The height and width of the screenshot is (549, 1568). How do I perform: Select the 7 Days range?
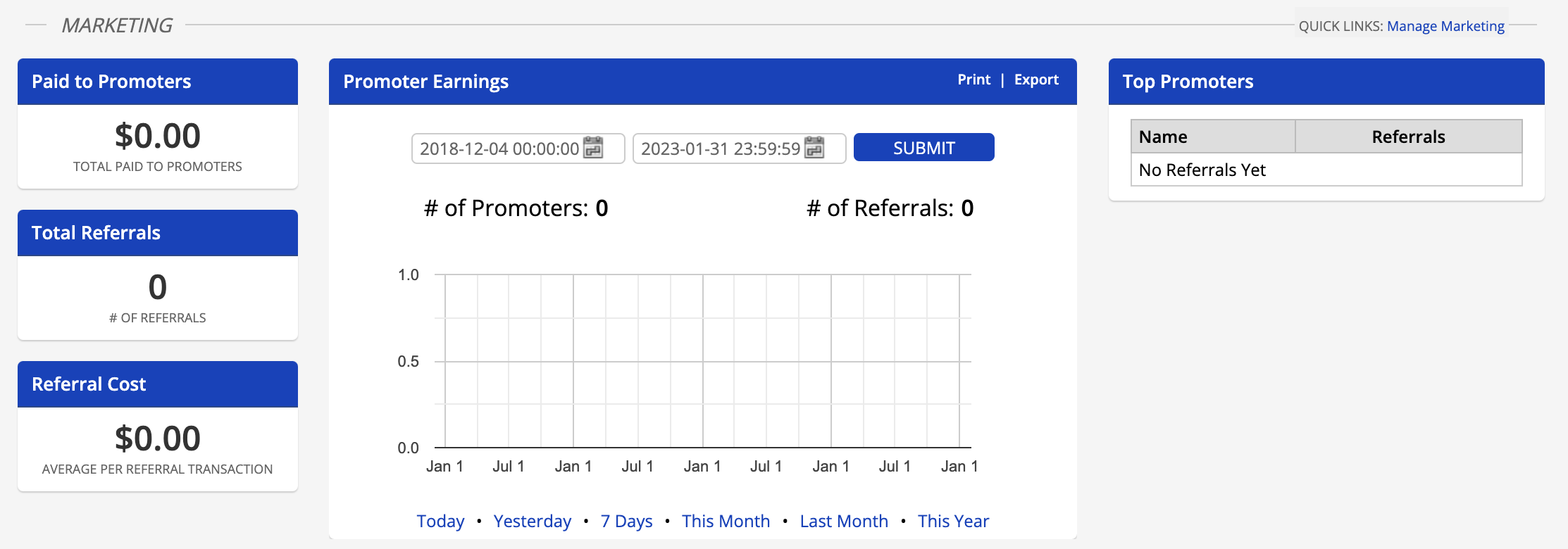[x=626, y=521]
